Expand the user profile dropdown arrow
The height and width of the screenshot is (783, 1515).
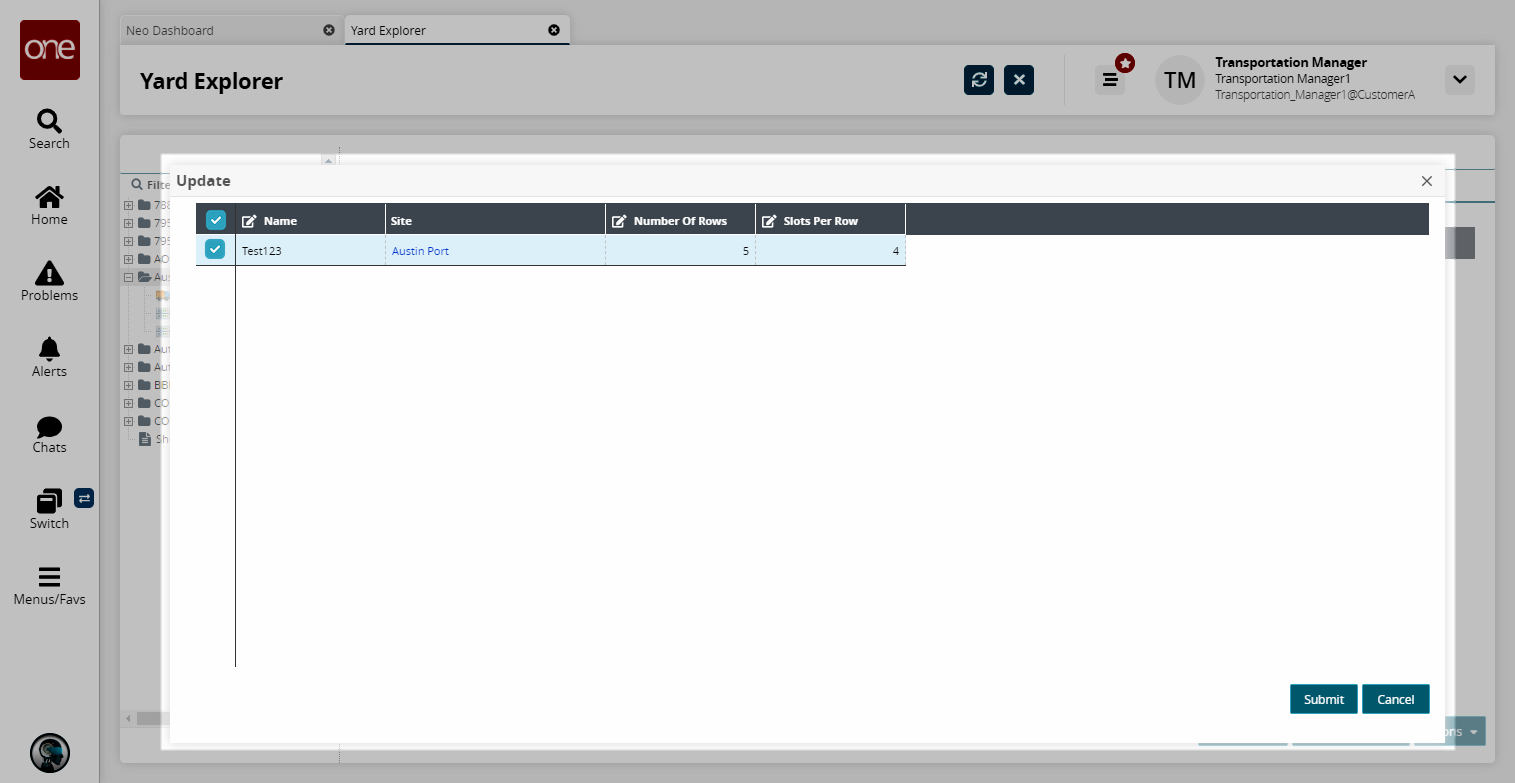point(1460,80)
